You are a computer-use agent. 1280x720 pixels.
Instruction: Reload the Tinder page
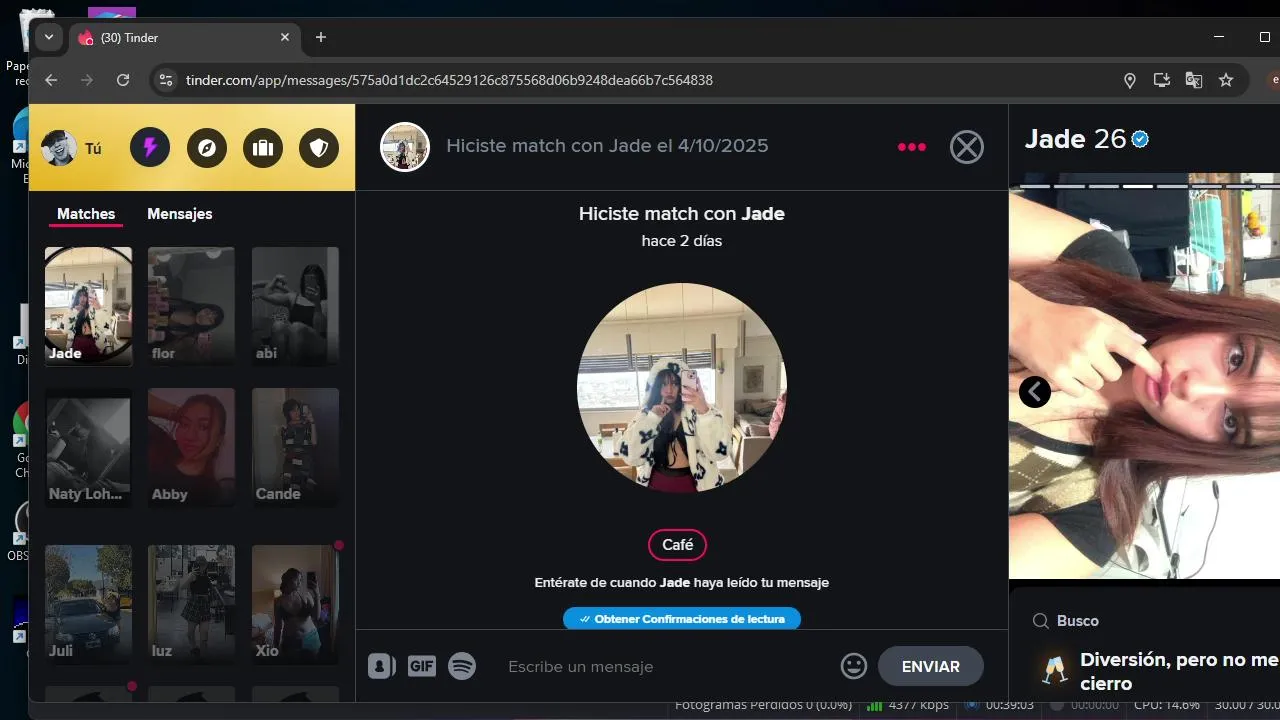click(x=123, y=80)
